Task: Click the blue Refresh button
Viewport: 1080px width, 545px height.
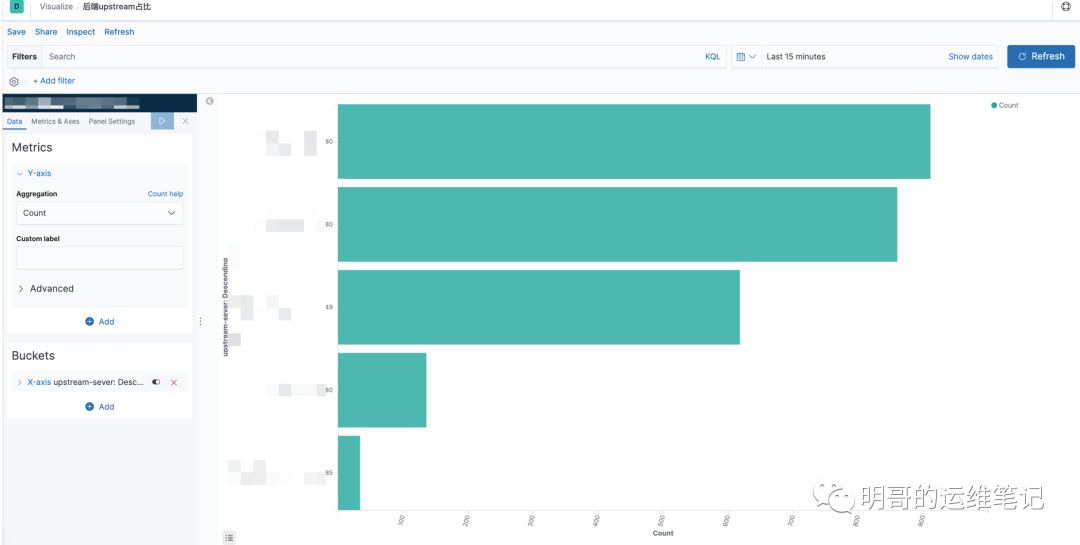Action: pos(1041,56)
